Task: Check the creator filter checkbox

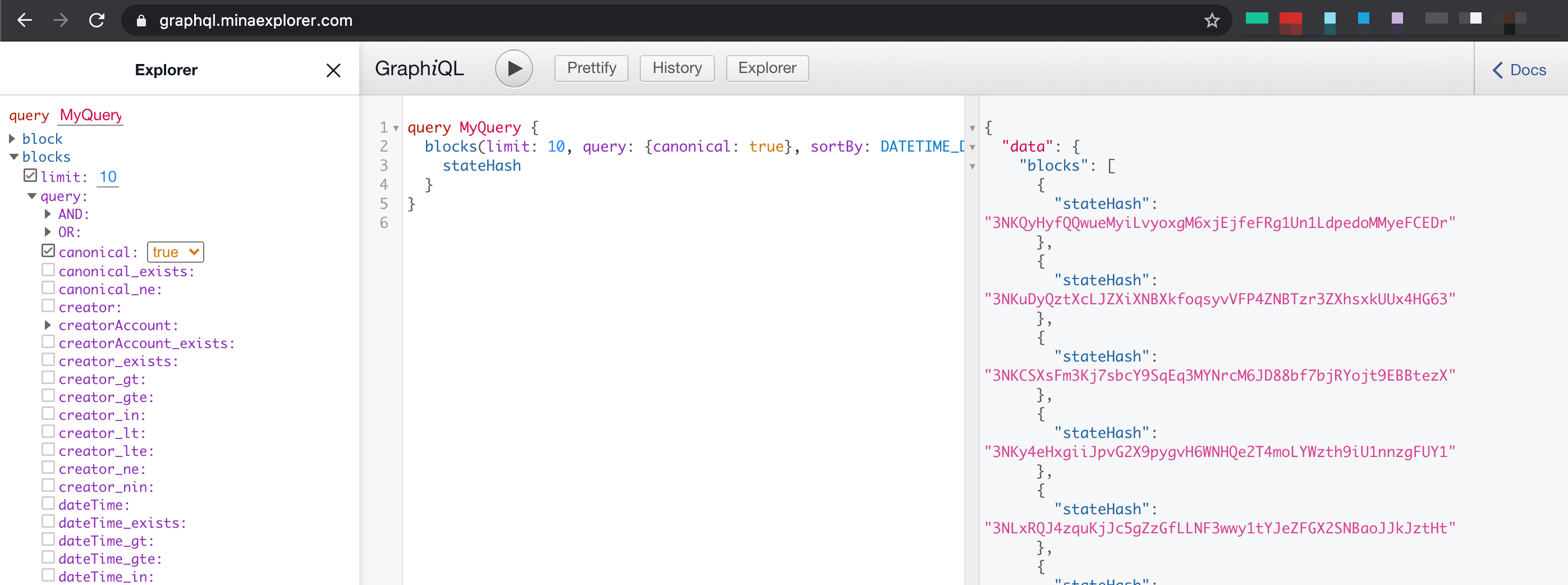Action: (x=49, y=305)
